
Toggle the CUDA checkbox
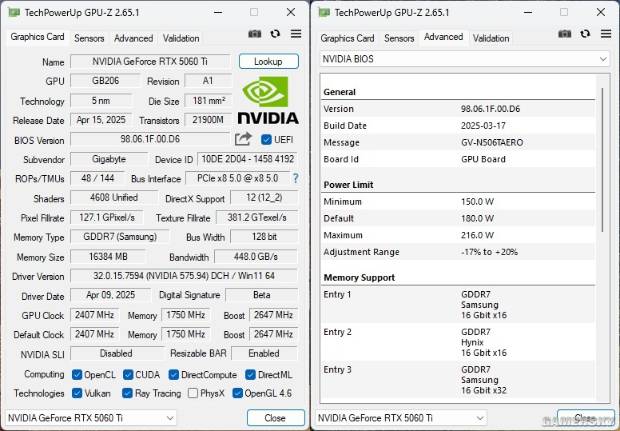click(x=128, y=374)
